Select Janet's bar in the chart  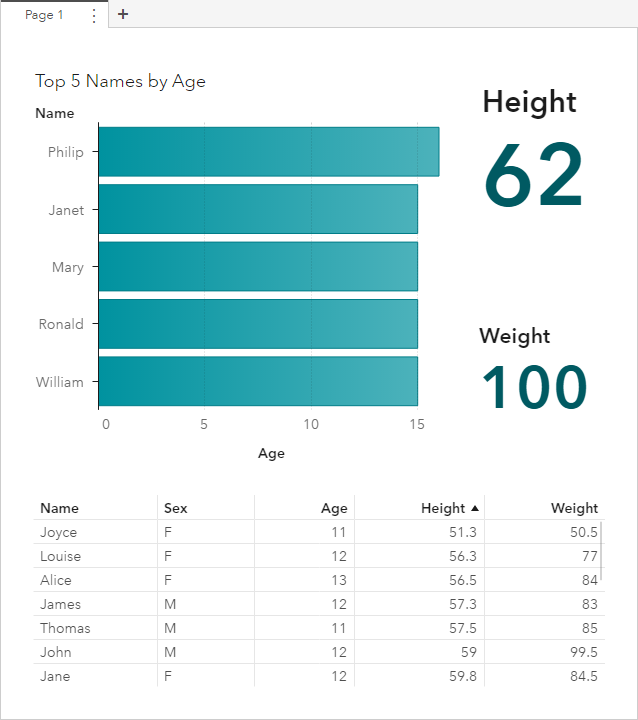[258, 209]
